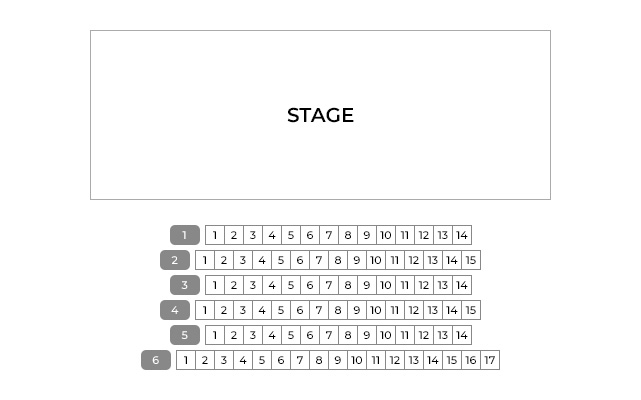Click the row 4 label
Viewport: 641px width, 400px height.
(174, 310)
